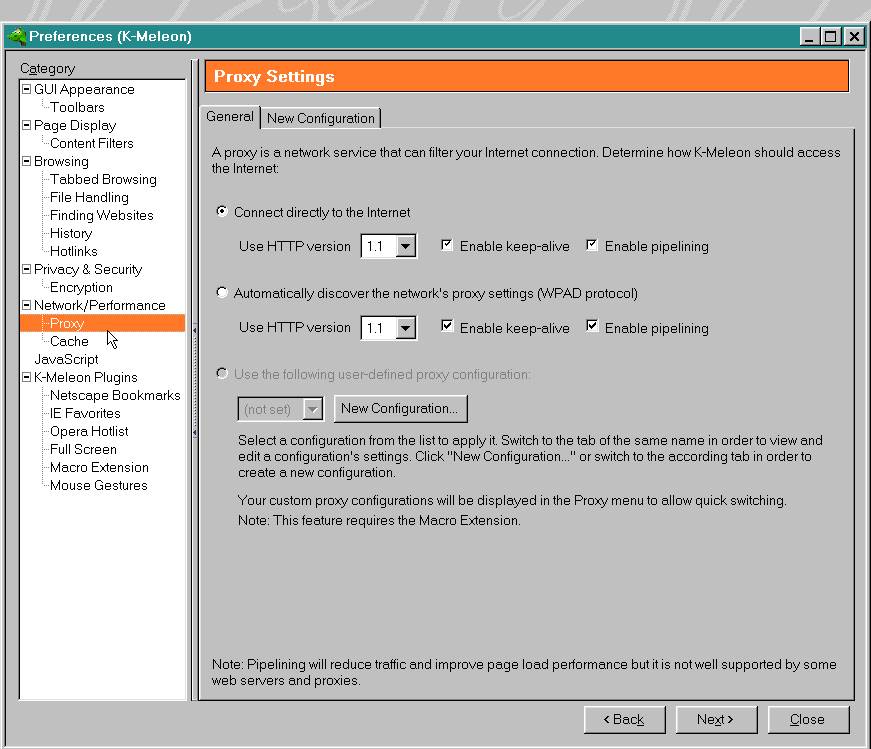The height and width of the screenshot is (749, 871).
Task: Collapse the Browsing category node
Action: click(27, 162)
